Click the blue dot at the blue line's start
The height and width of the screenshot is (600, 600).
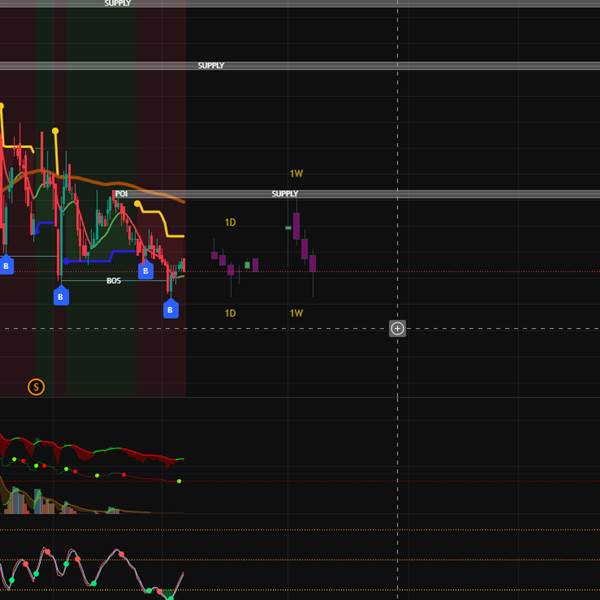click(66, 261)
